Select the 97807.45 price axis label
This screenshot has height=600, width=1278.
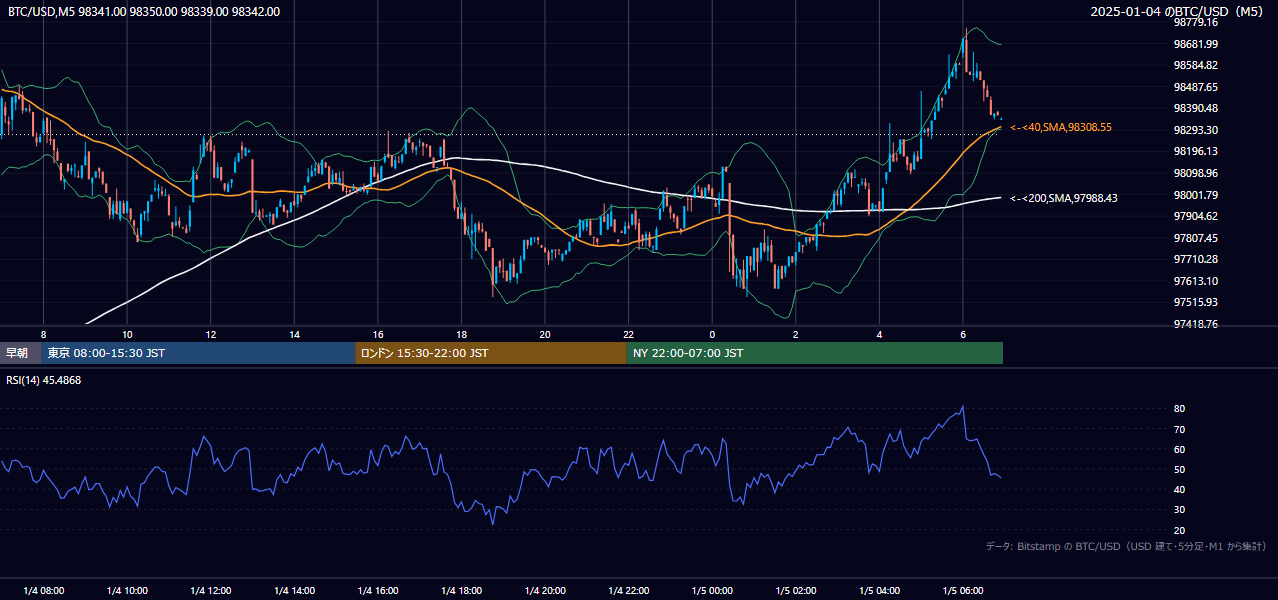(1196, 238)
